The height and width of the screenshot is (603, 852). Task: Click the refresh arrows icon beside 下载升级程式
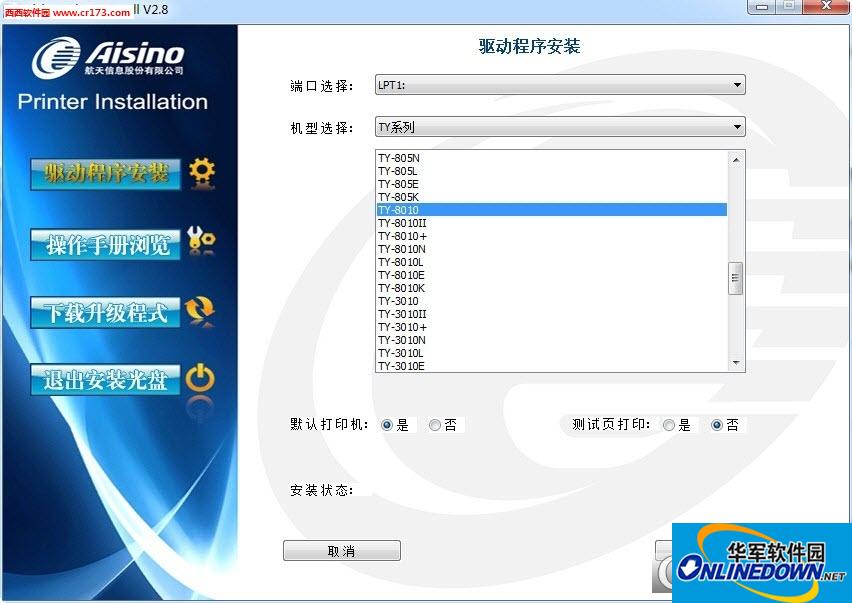200,311
